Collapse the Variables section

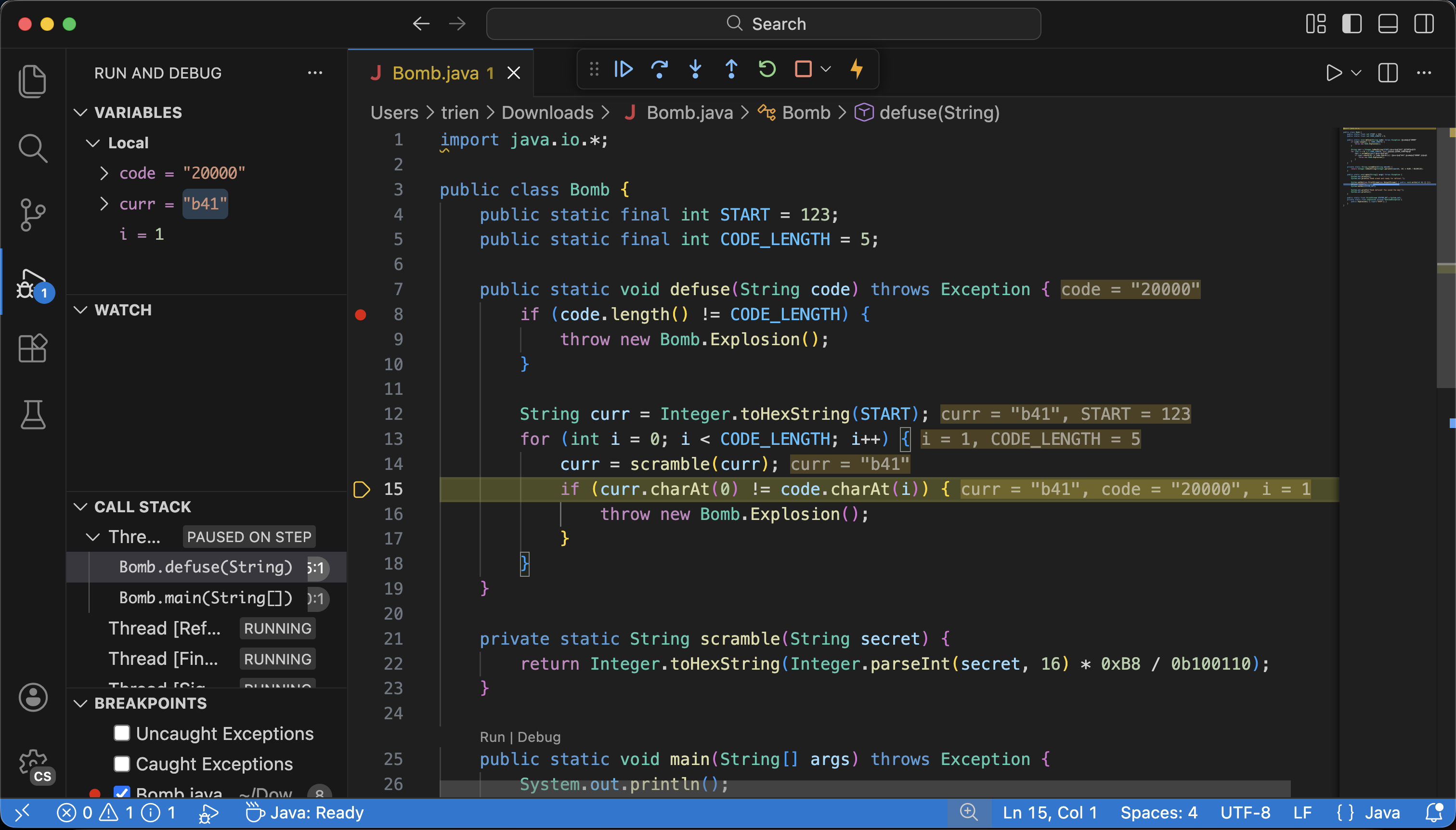80,112
